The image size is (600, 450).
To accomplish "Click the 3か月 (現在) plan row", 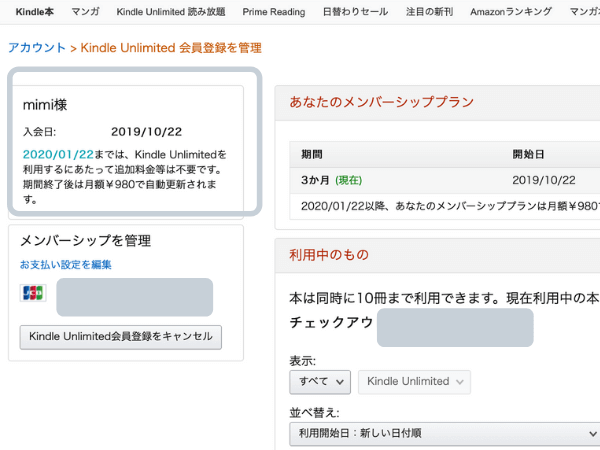I will pos(445,180).
